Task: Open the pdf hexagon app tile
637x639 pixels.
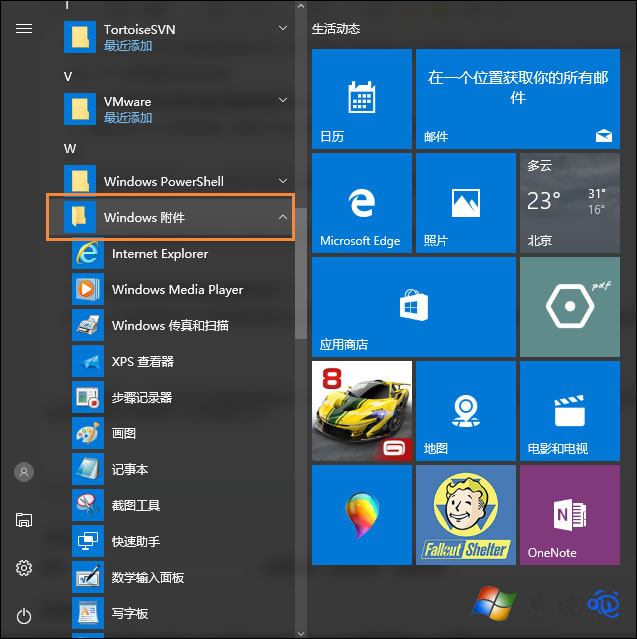Action: pyautogui.click(x=570, y=307)
